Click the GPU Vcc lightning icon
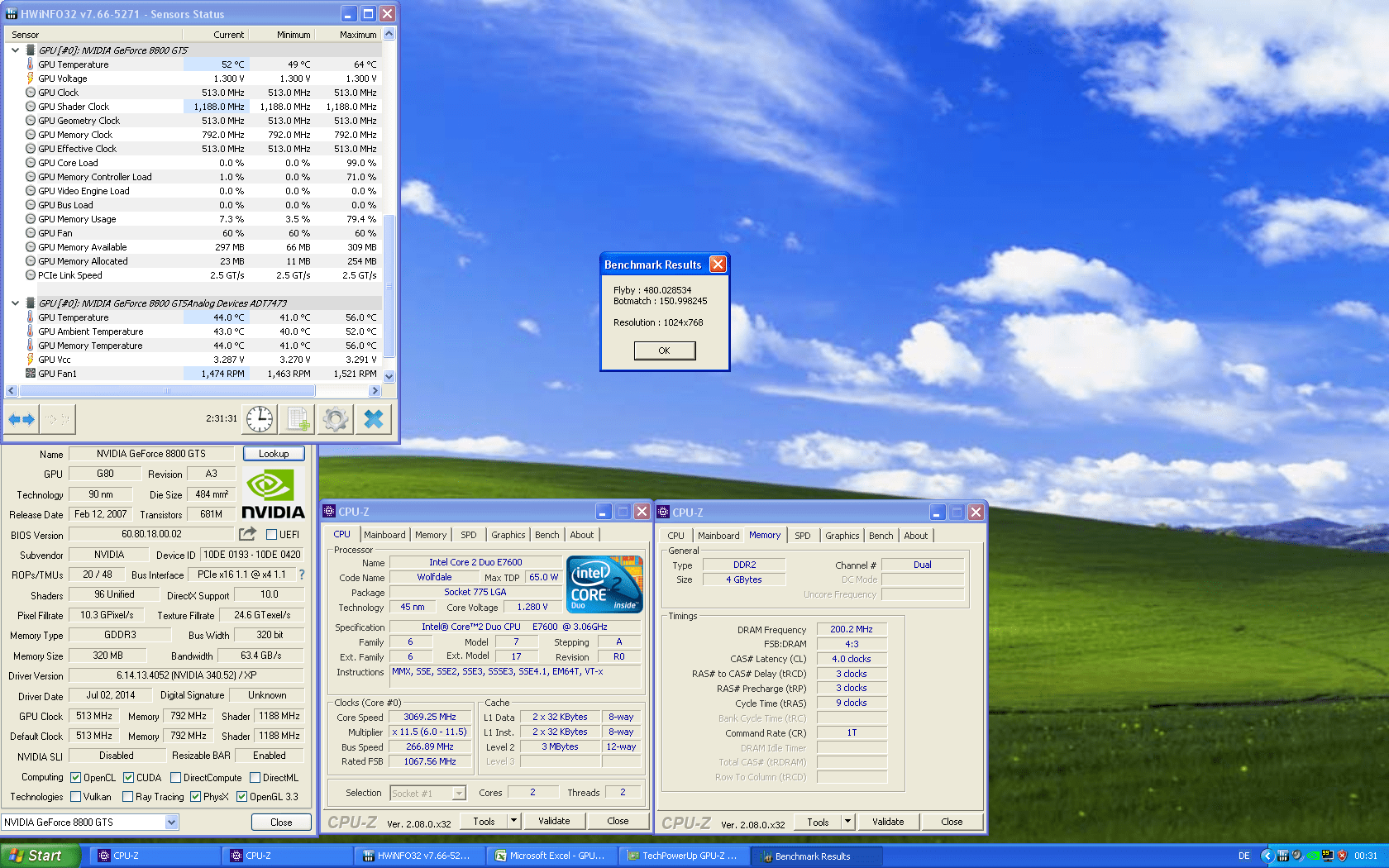This screenshot has width=1389, height=868. 31,360
